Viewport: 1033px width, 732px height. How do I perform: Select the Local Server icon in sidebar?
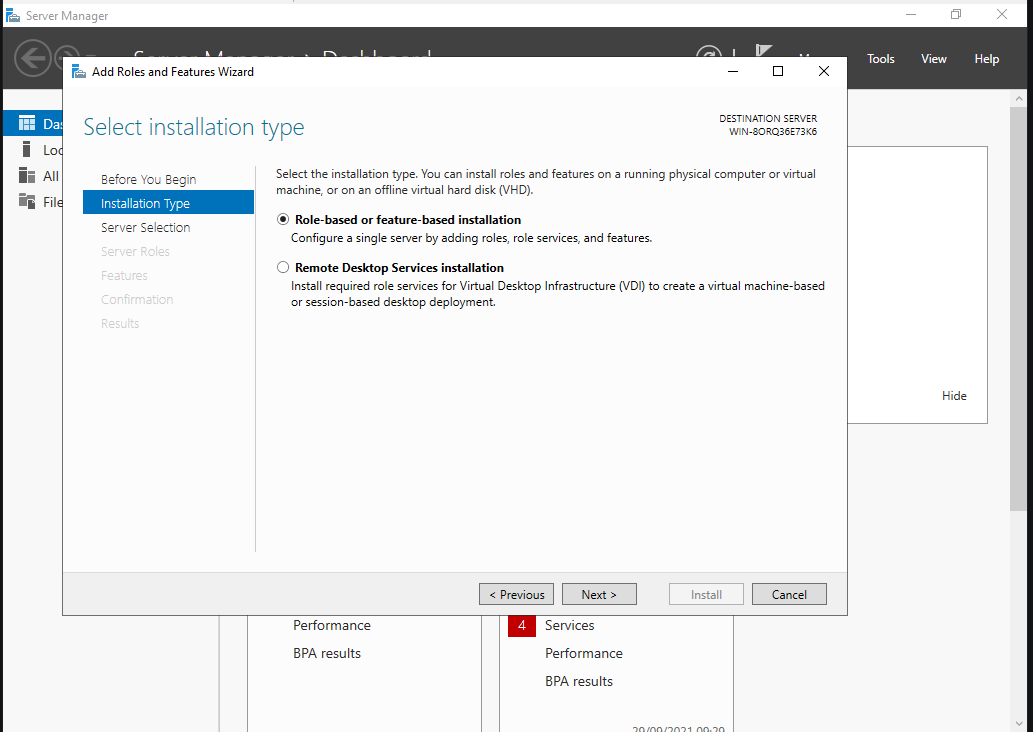tap(26, 150)
